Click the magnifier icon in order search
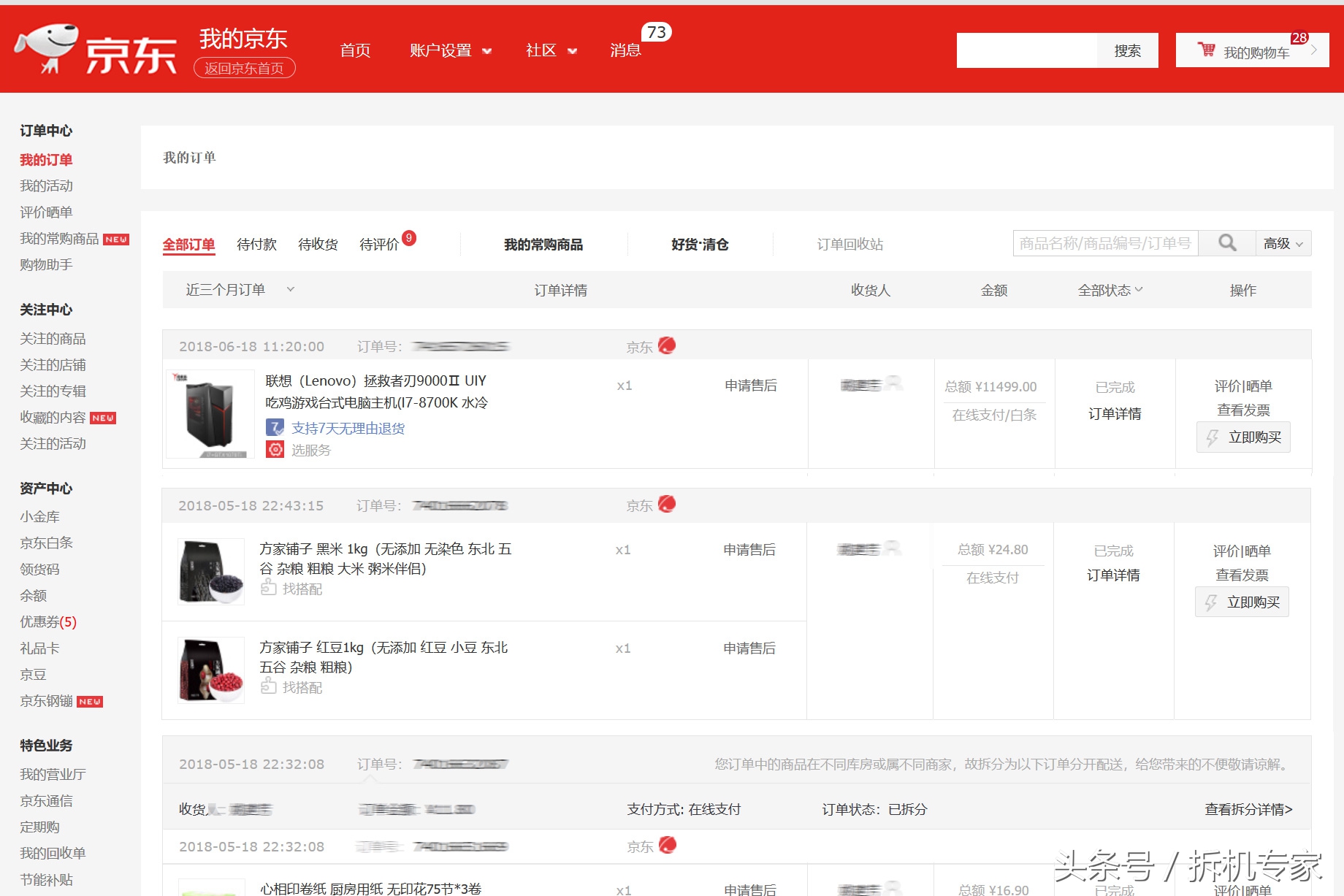This screenshot has width=1344, height=896. click(1226, 242)
